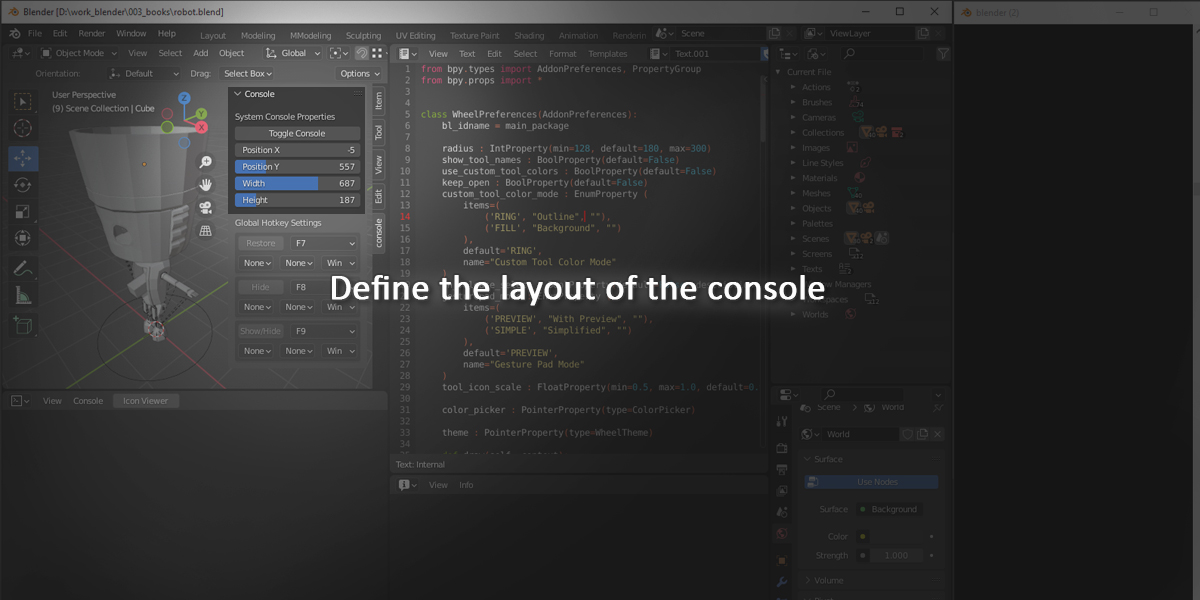Open World properties via the globe icon

[782, 533]
